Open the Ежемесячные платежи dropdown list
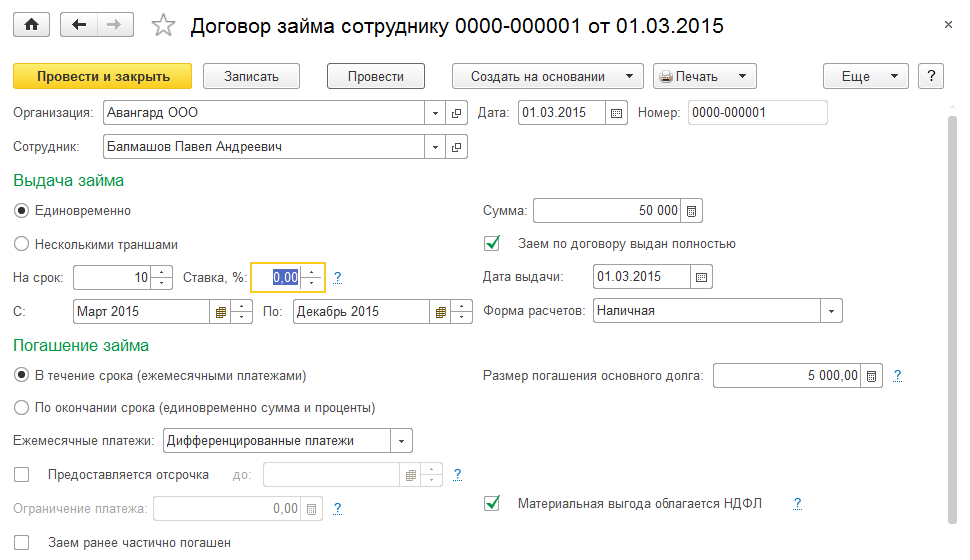The height and width of the screenshot is (560, 970). point(401,440)
